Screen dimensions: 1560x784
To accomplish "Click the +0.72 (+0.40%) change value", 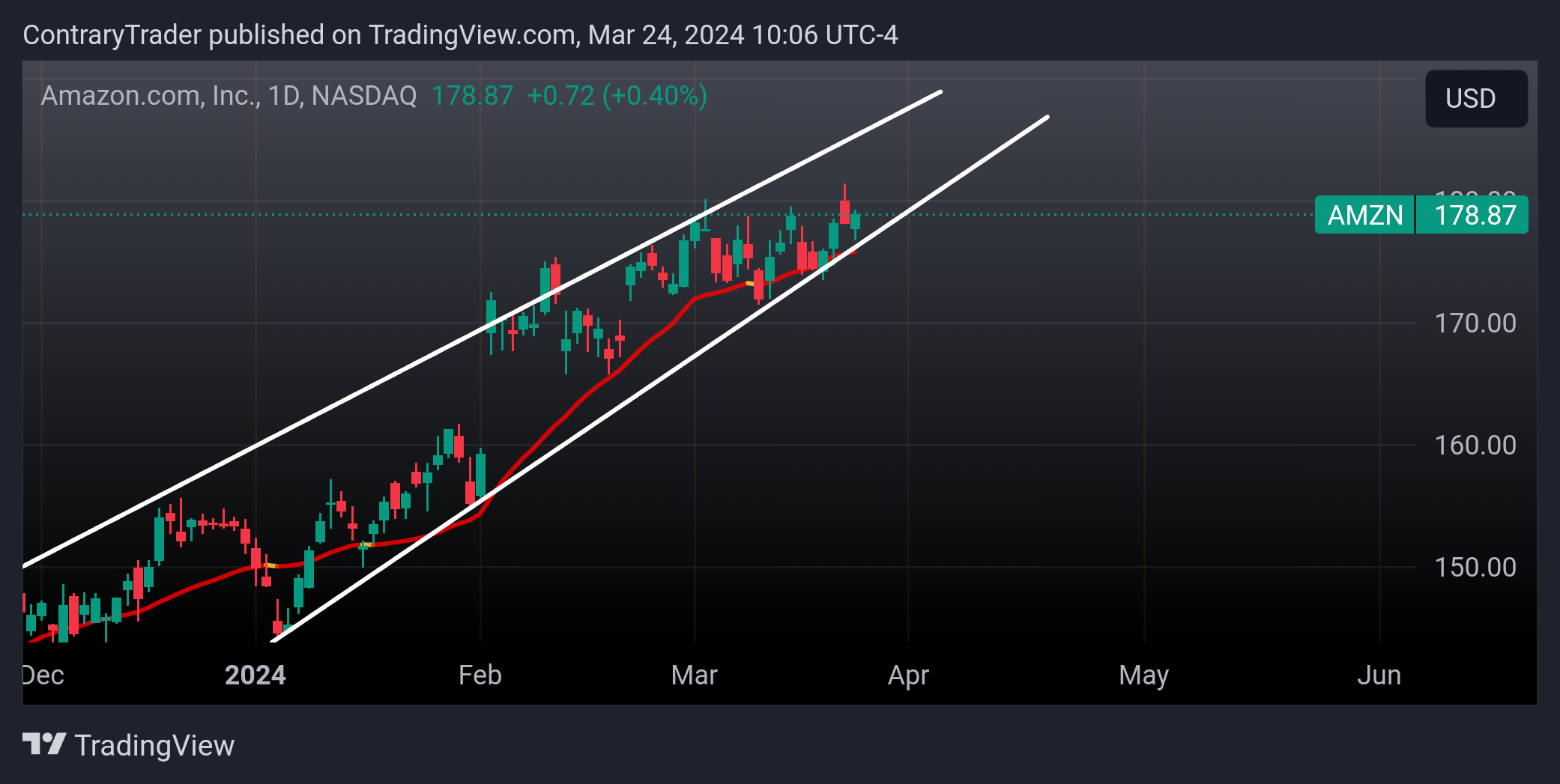I will [617, 96].
